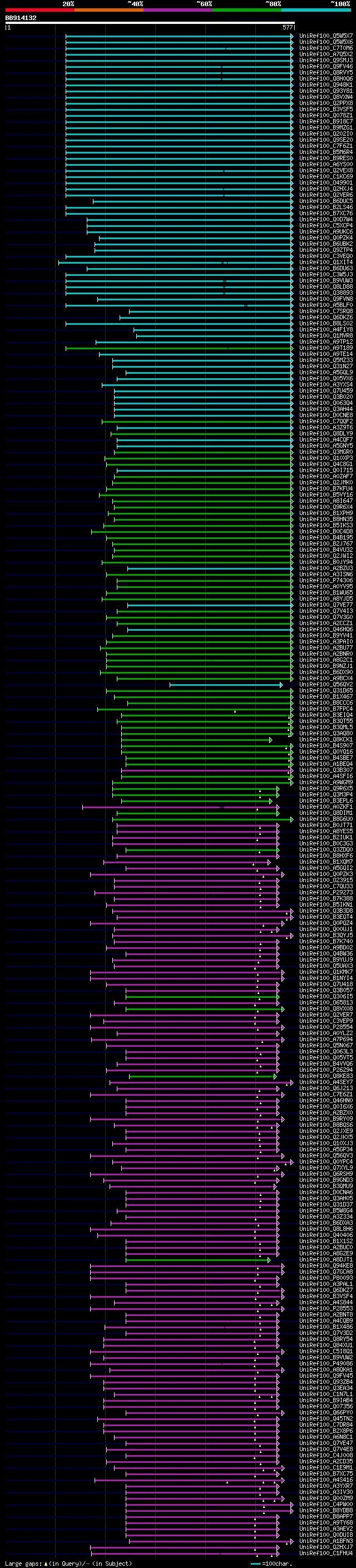Screen dimensions: 356x1568
Task: Select the UniRef100_Q40406 label
Action: pyautogui.click(x=325, y=1235)
